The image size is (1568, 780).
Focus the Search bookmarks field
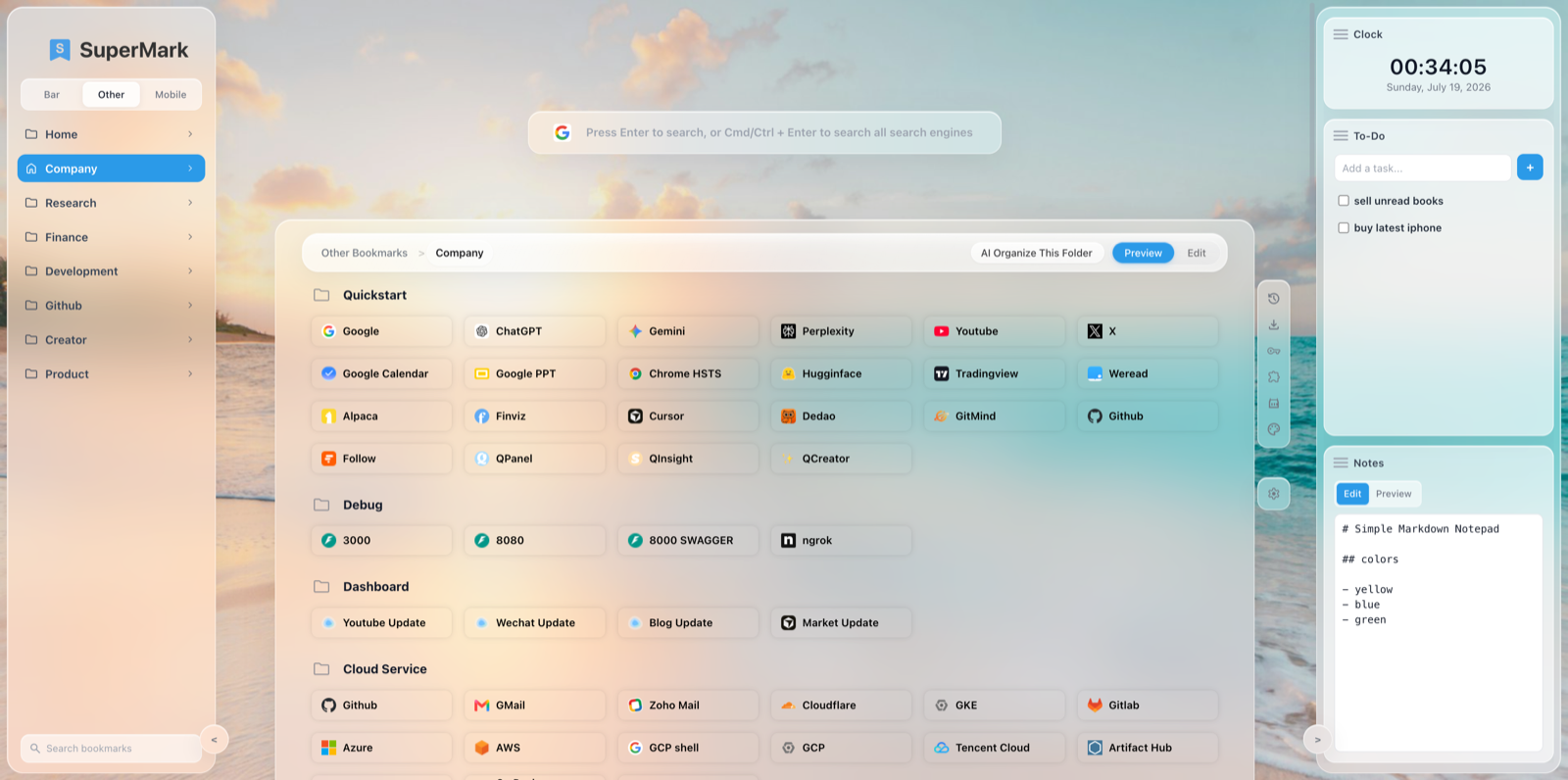click(111, 749)
